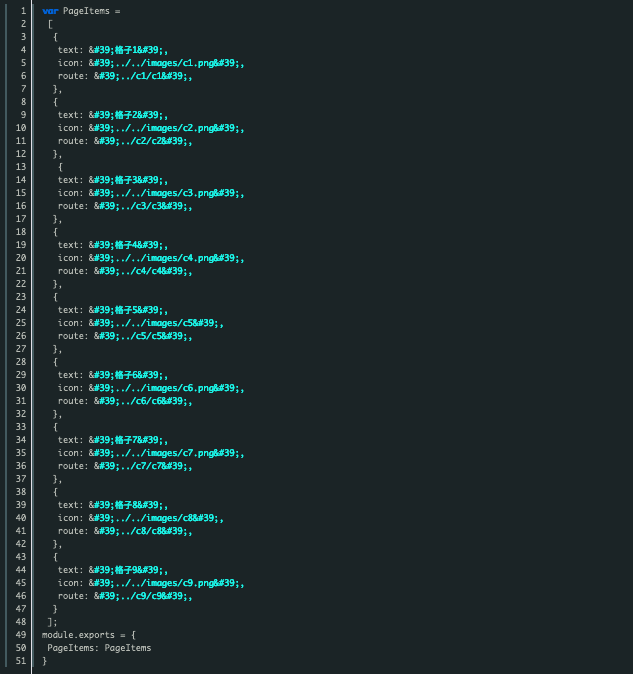Screen dimensions: 633x674
Task: Click 'PageItems: PageItems' on line 50
Action: (x=99, y=648)
